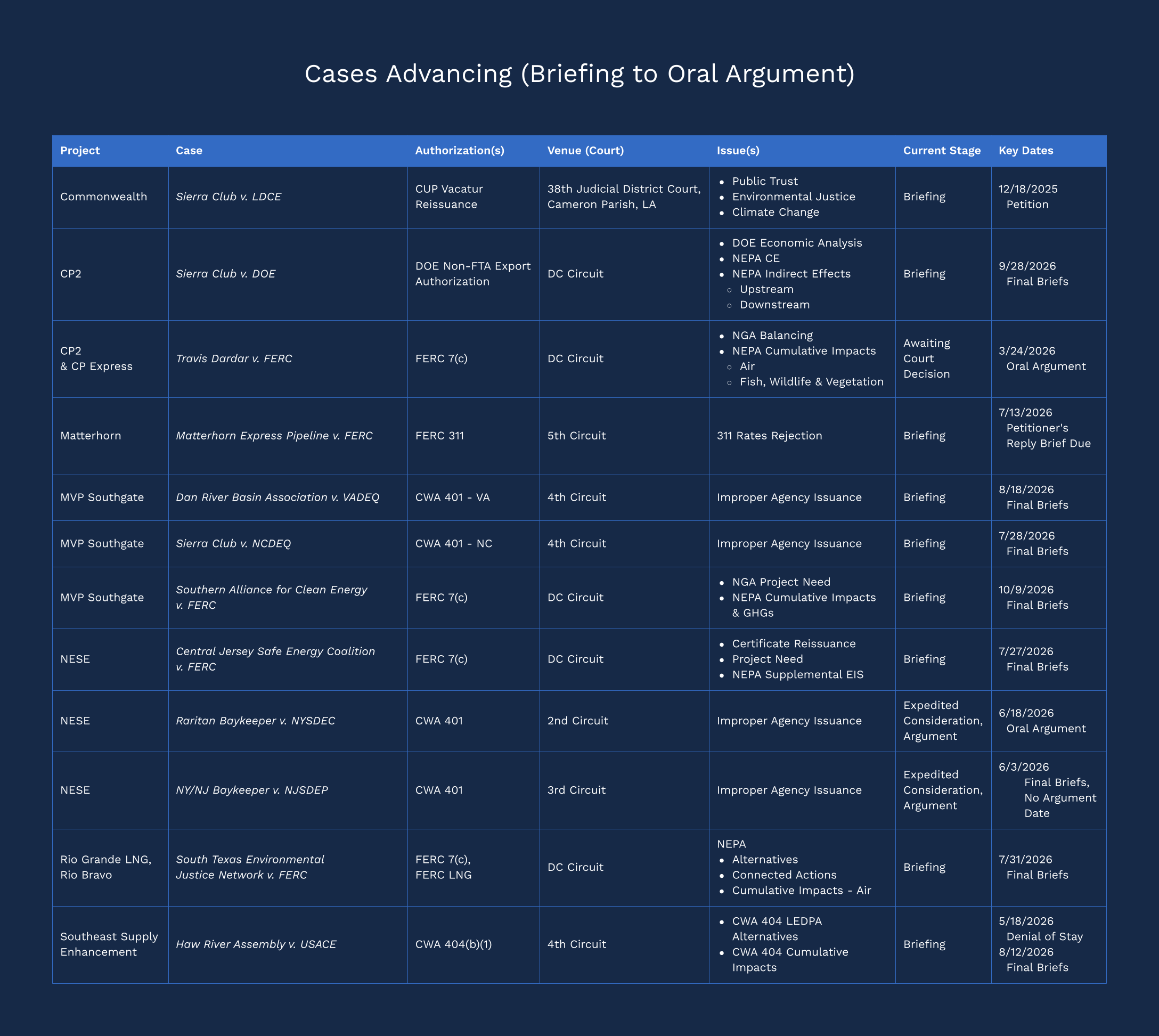Click 'NGA Project Need' issue bullet

[781, 582]
